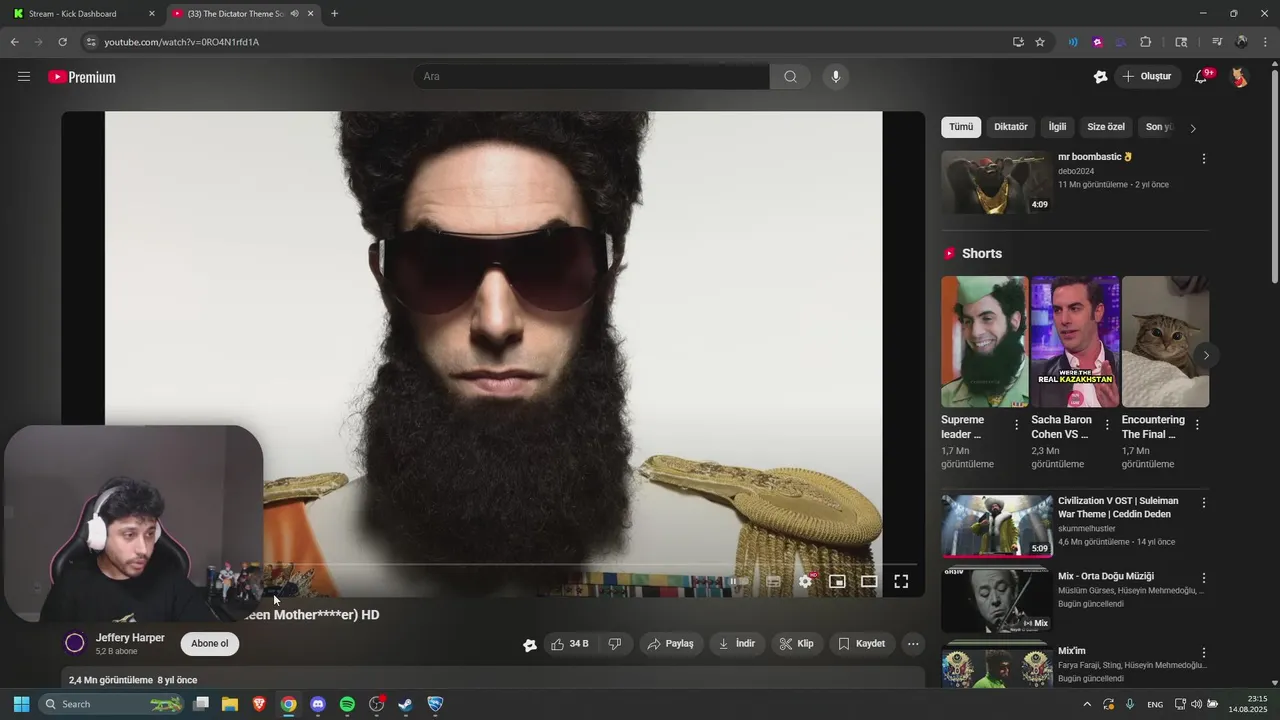
Task: Open Steam from the taskbar
Action: click(x=405, y=704)
